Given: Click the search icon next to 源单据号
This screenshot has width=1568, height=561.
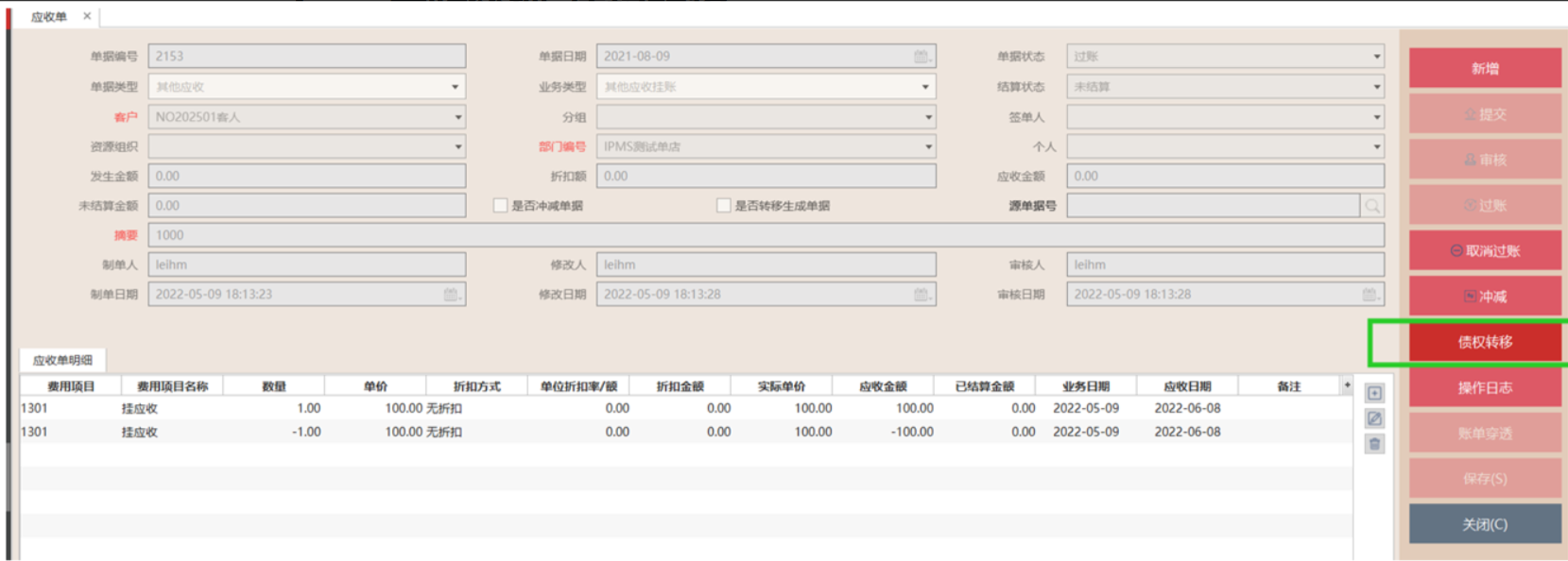Looking at the screenshot, I should (x=1372, y=206).
